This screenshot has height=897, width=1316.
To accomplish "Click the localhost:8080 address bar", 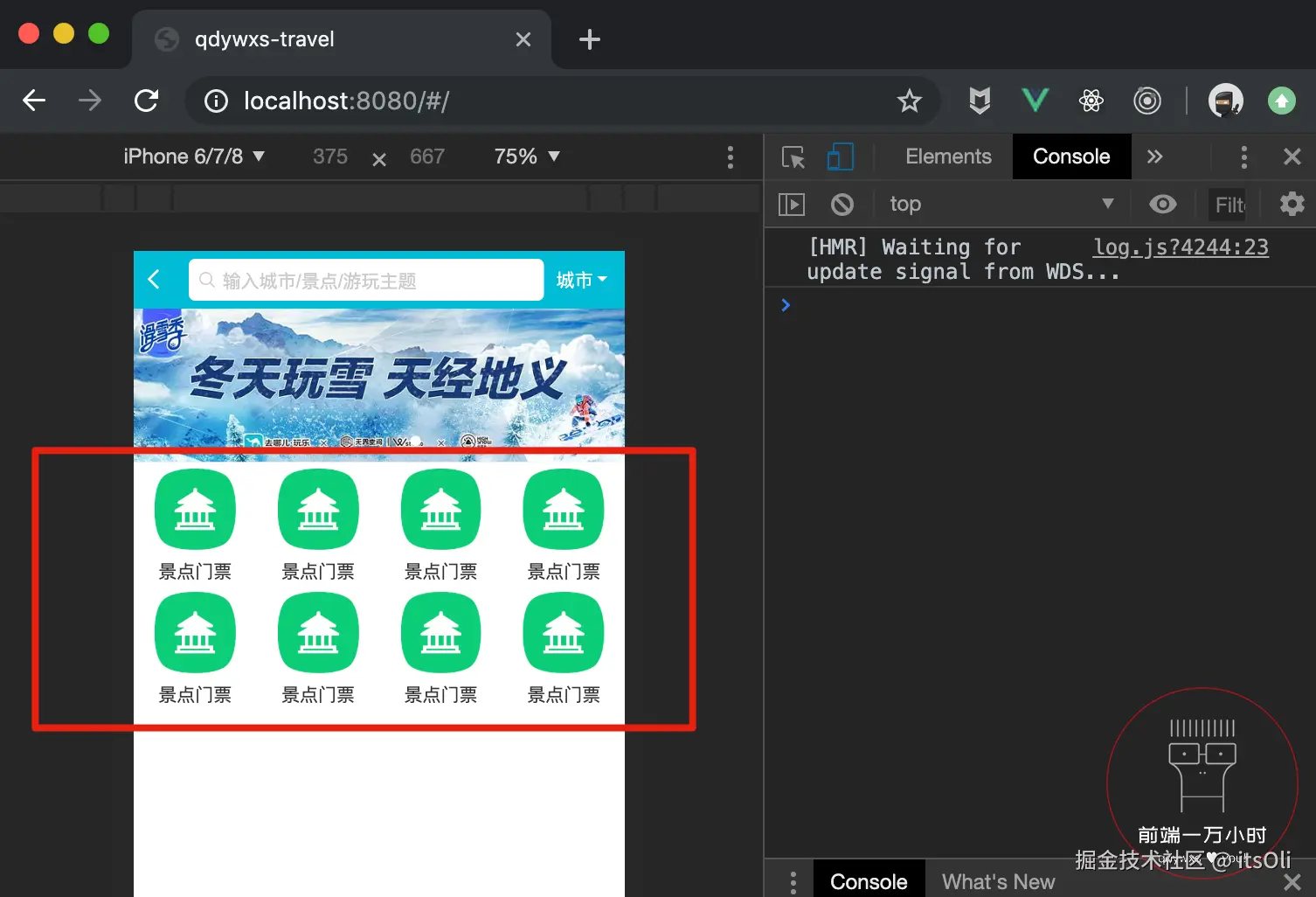I will click(563, 101).
